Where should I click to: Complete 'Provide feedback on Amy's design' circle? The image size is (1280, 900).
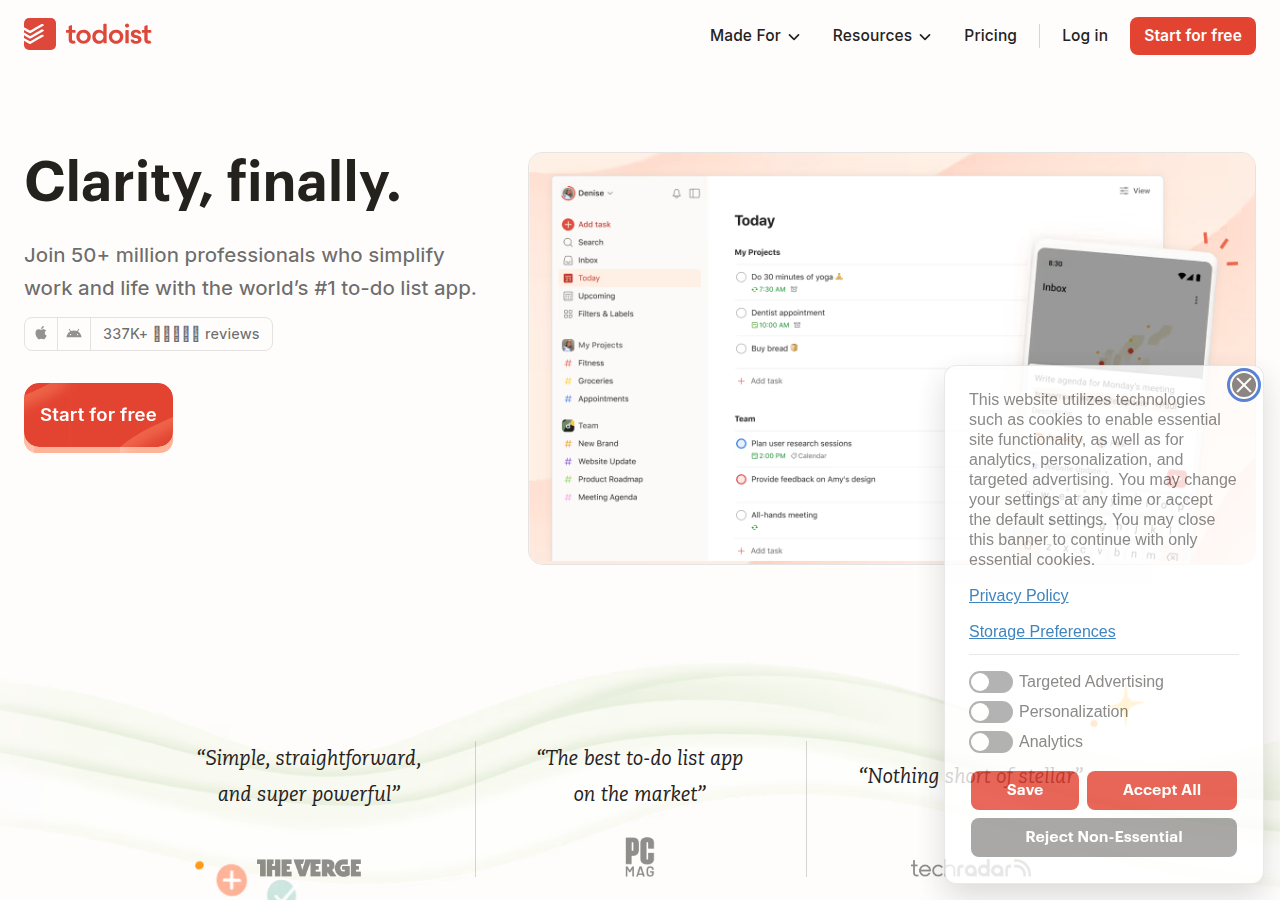tap(741, 479)
